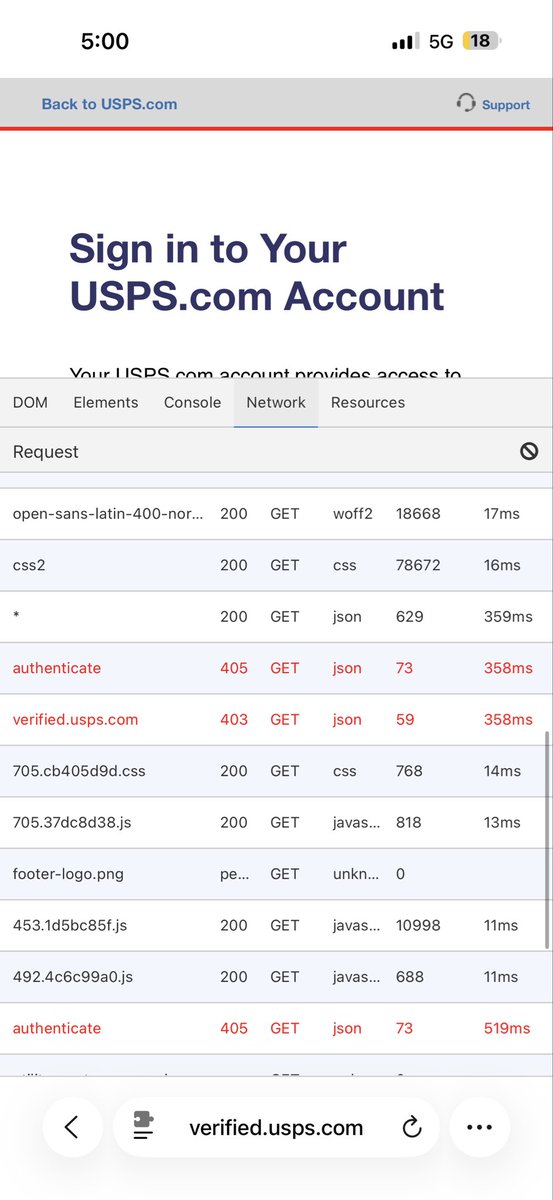Tap the Back to USPS.com link
The height and width of the screenshot is (1200, 553).
109,104
